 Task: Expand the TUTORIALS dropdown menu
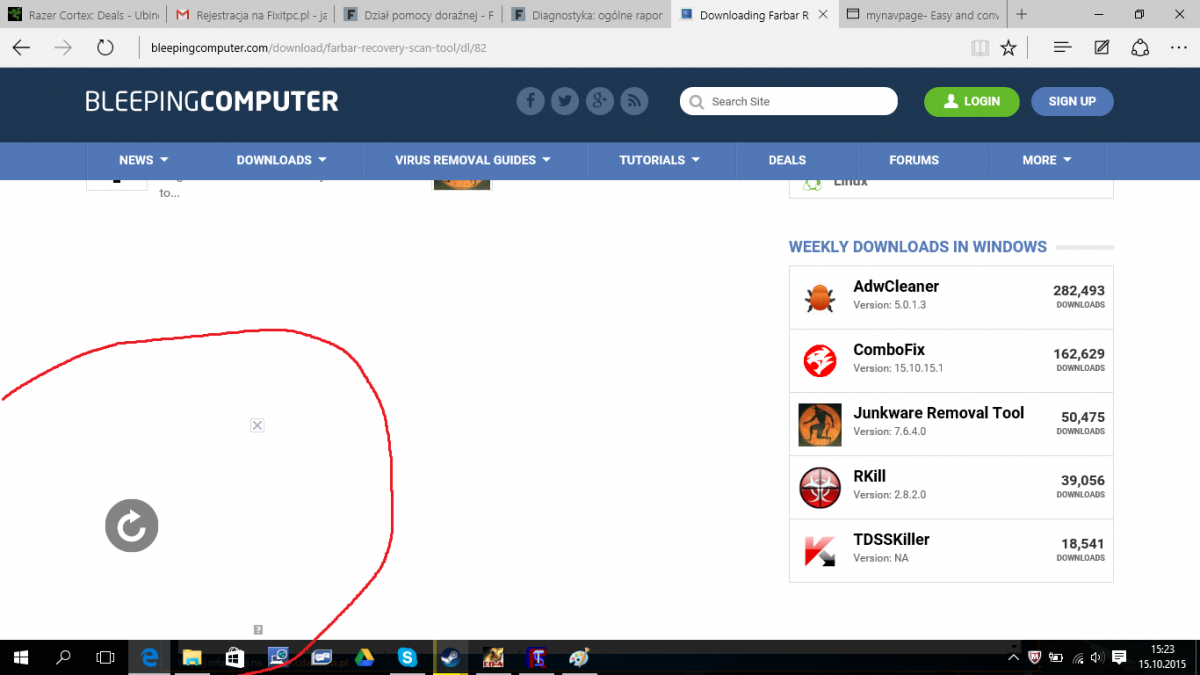[659, 160]
